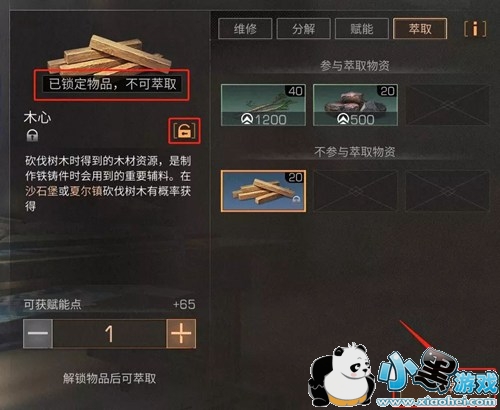The height and width of the screenshot is (410, 500).
Task: Select the 萃取 tab
Action: 420,29
